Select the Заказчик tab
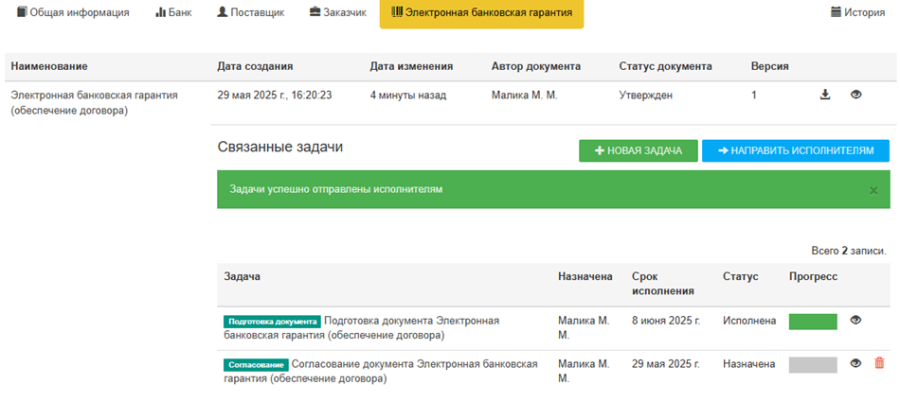Viewport: 900px width, 402px height. point(338,13)
